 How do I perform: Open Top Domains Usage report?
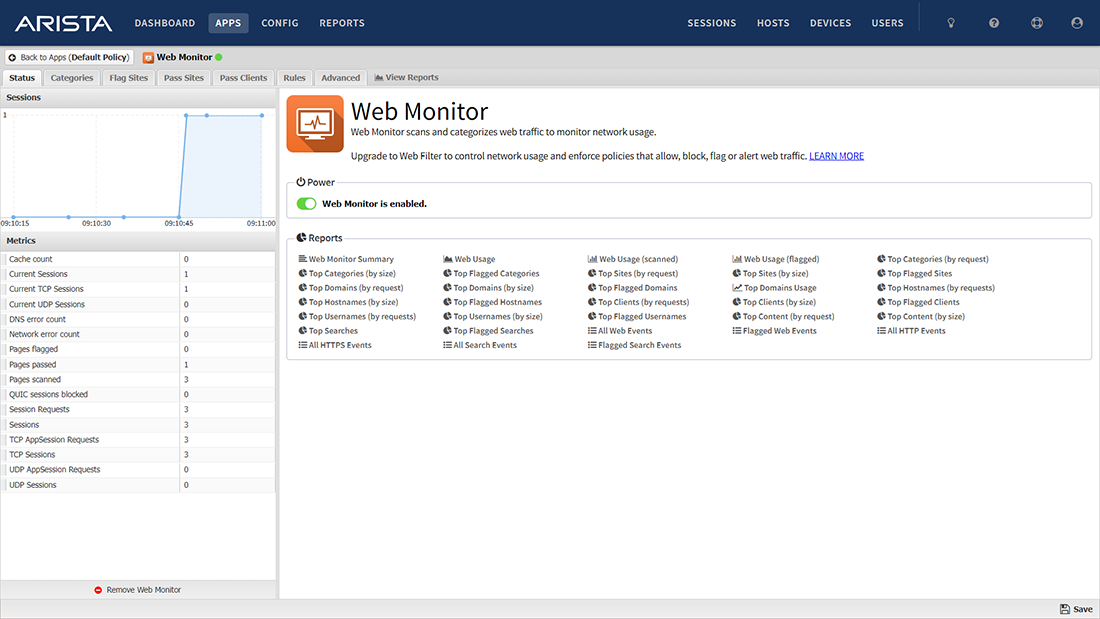coord(774,288)
